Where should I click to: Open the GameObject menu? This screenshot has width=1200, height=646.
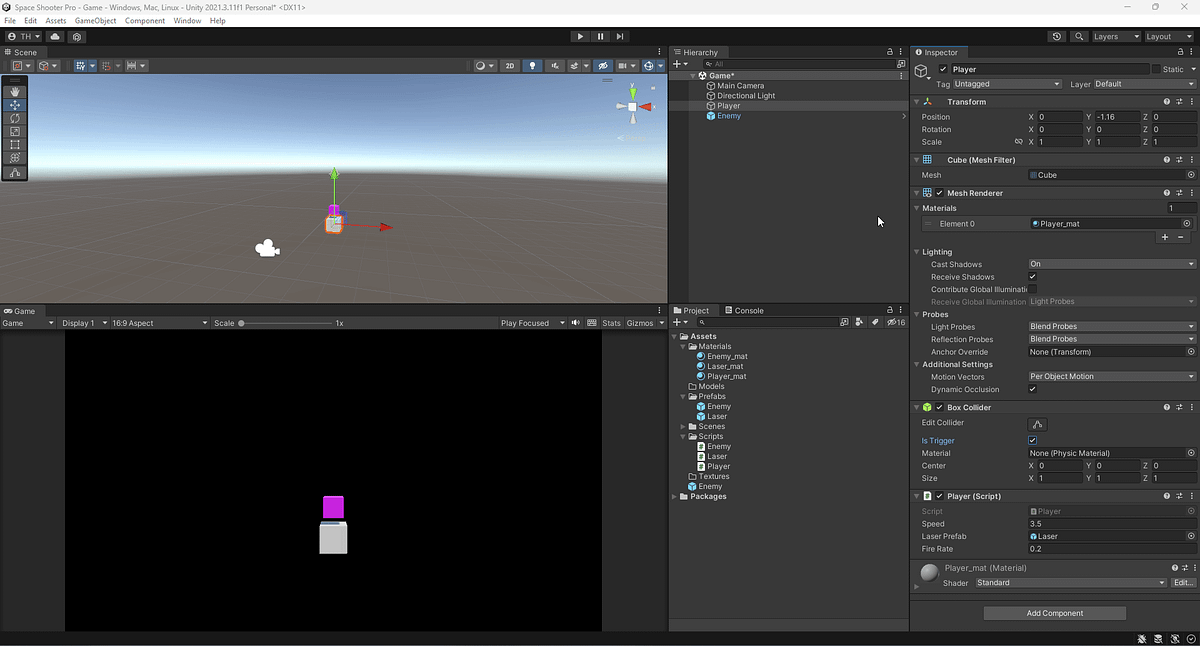(95, 20)
